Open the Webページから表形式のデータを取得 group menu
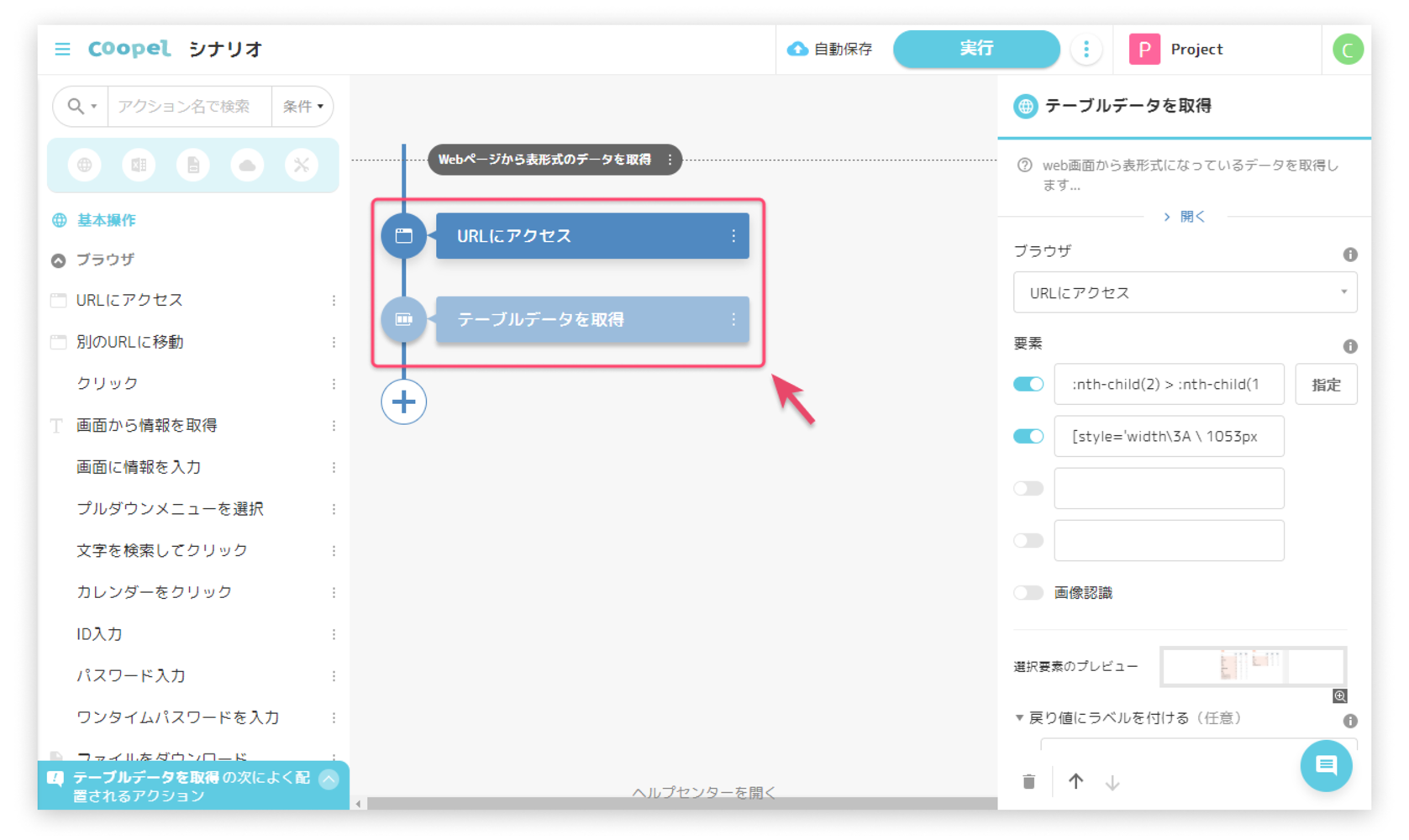1409x840 pixels. (670, 160)
